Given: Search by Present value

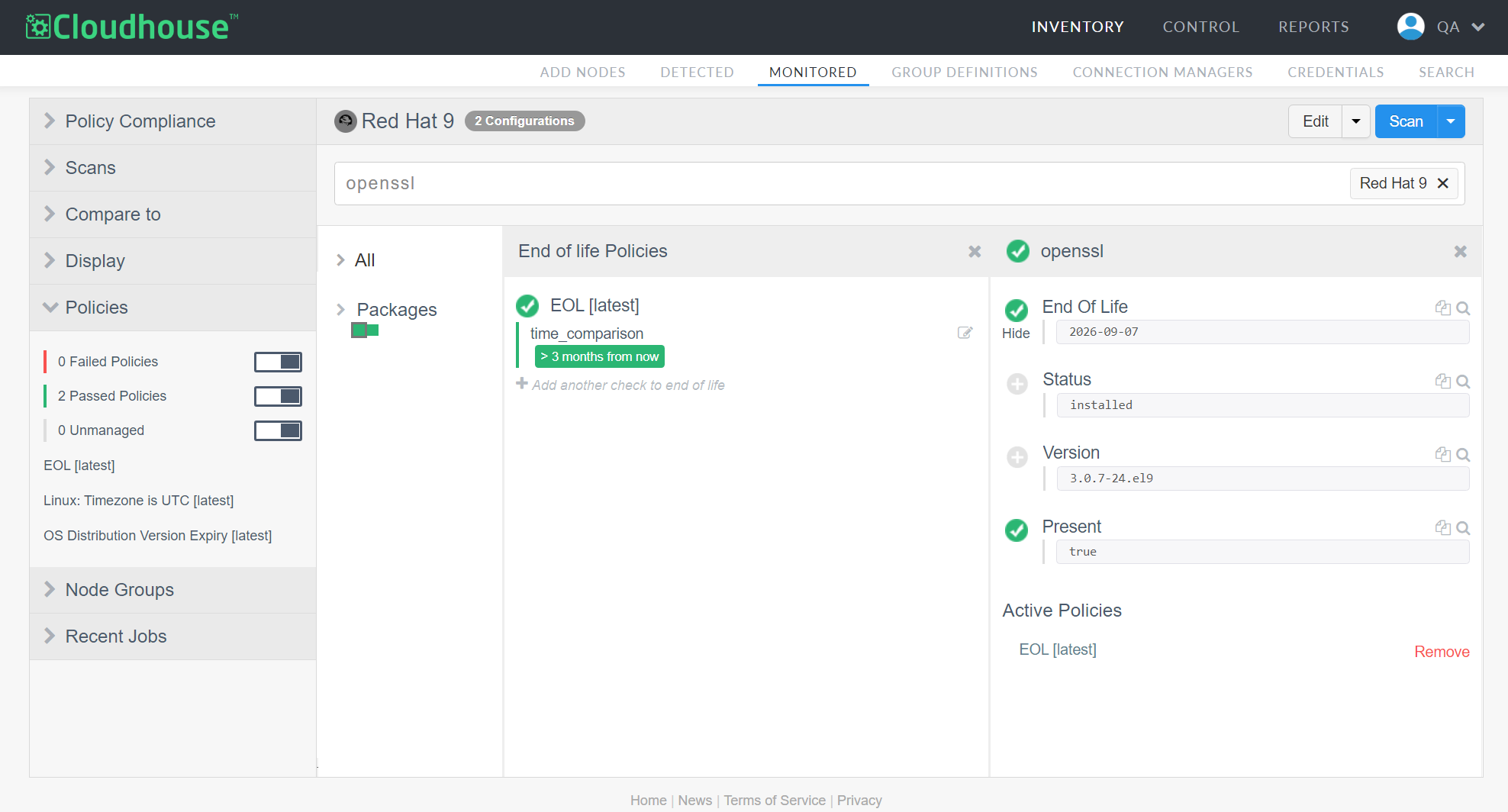Looking at the screenshot, I should pyautogui.click(x=1463, y=528).
